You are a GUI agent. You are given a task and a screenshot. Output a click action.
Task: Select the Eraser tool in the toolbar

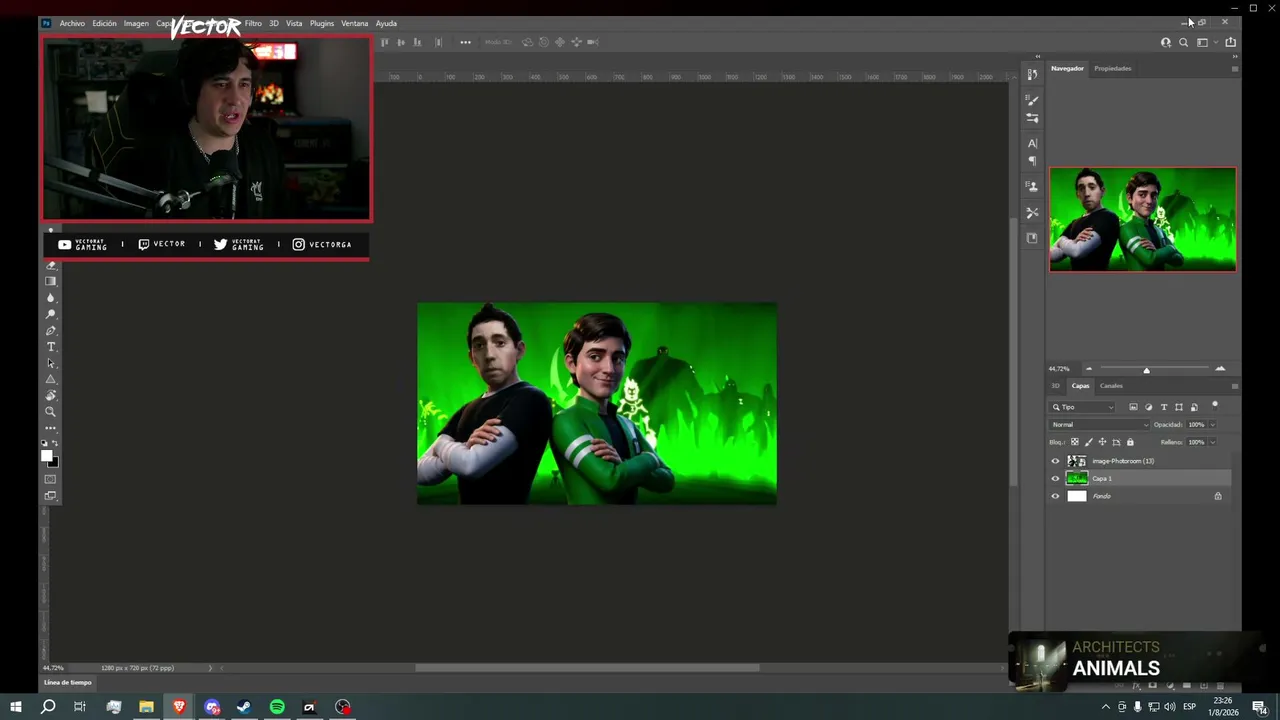tap(51, 266)
